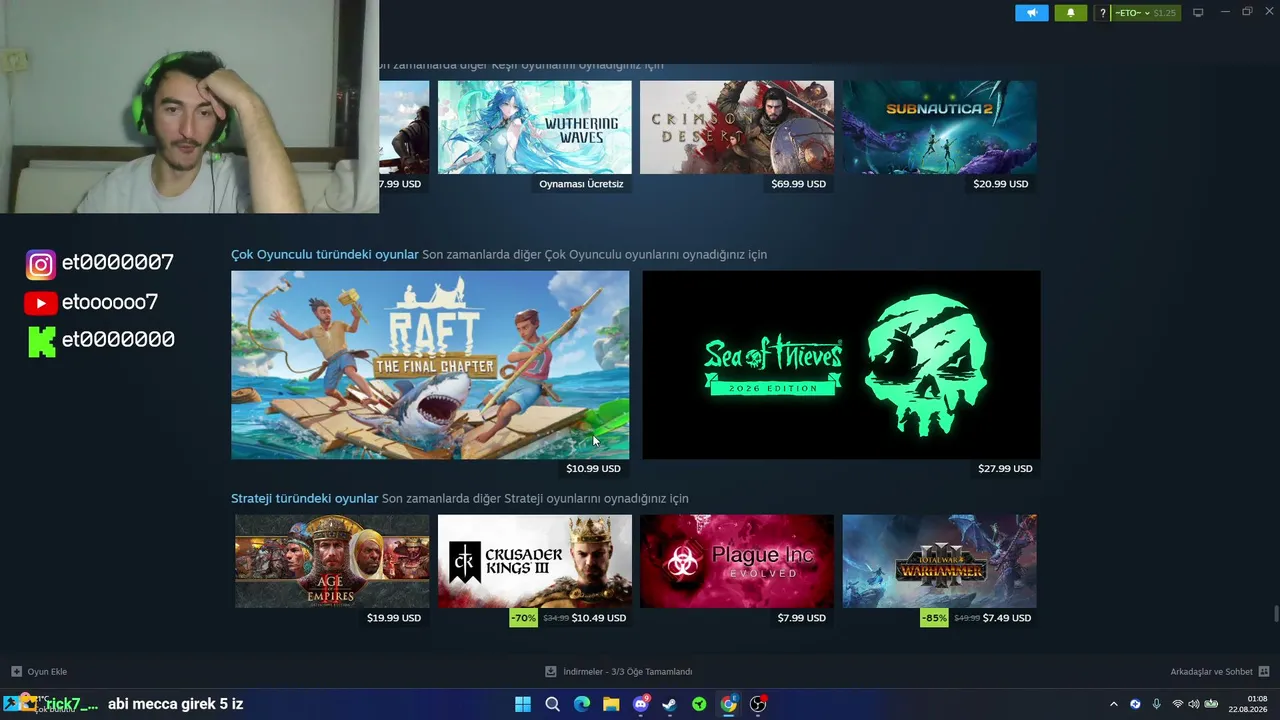Screen dimensions: 1280x720
Task: Expand the ~ETO~ account dropdown
Action: [x=1132, y=13]
